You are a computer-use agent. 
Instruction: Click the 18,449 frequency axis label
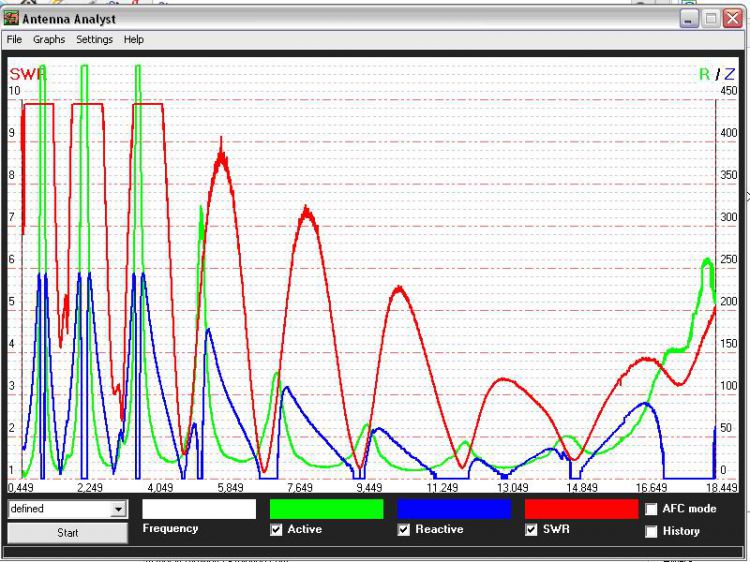coord(722,487)
